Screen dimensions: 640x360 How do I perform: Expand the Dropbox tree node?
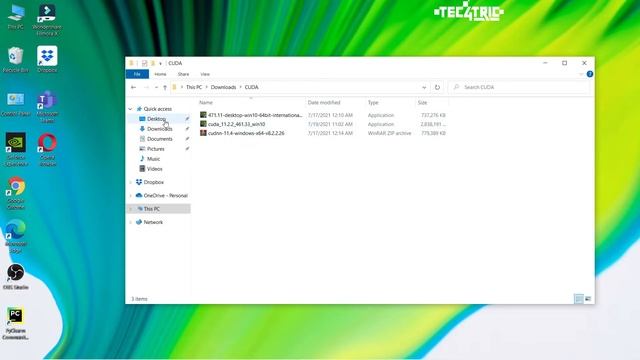click(x=130, y=182)
